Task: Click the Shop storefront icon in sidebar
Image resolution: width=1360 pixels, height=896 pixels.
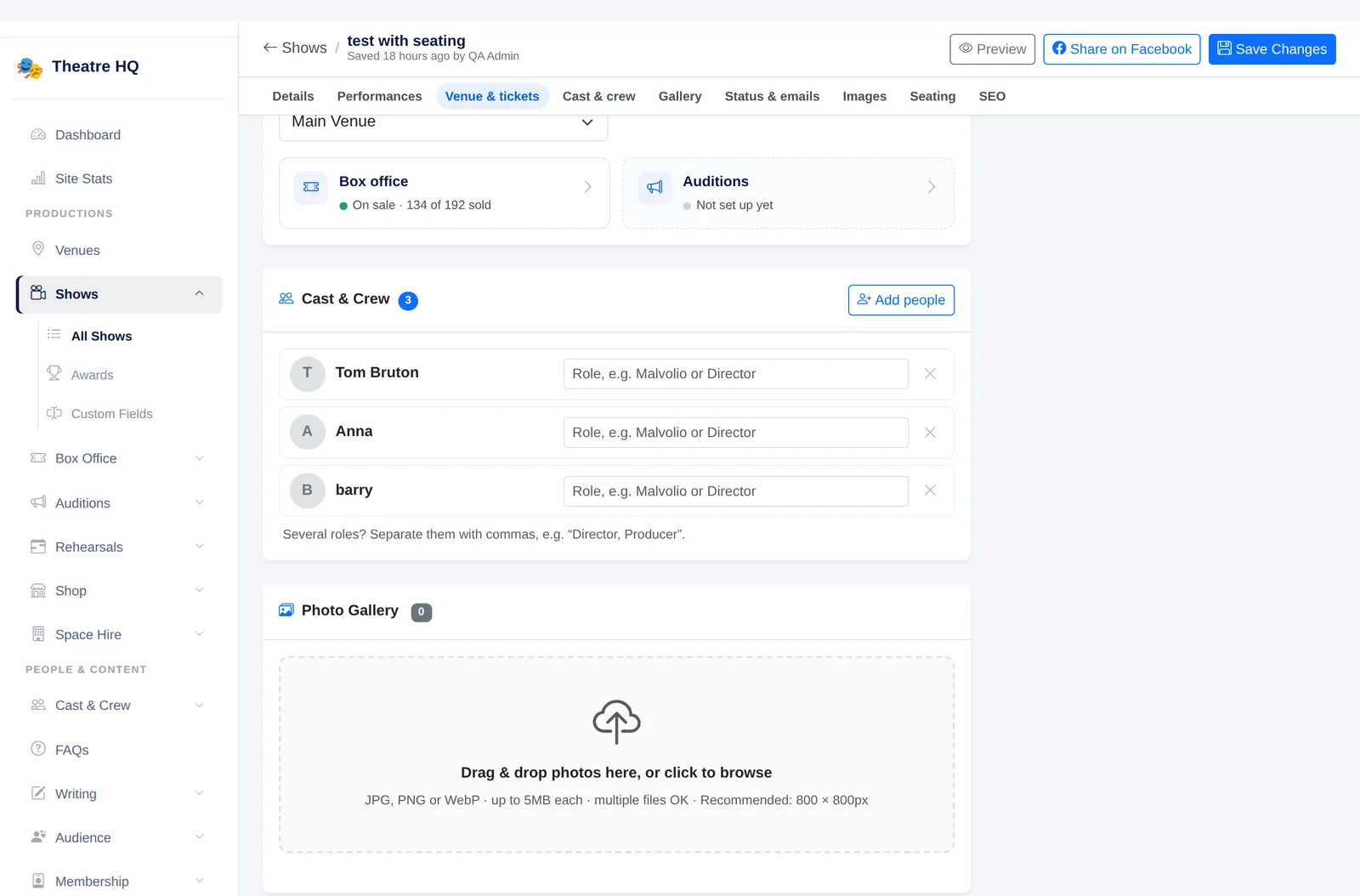Action: click(38, 591)
